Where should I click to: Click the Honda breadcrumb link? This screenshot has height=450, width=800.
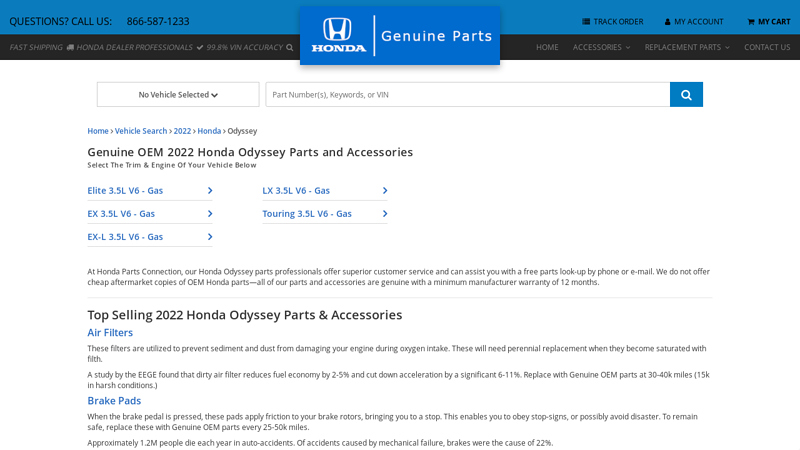coord(209,131)
